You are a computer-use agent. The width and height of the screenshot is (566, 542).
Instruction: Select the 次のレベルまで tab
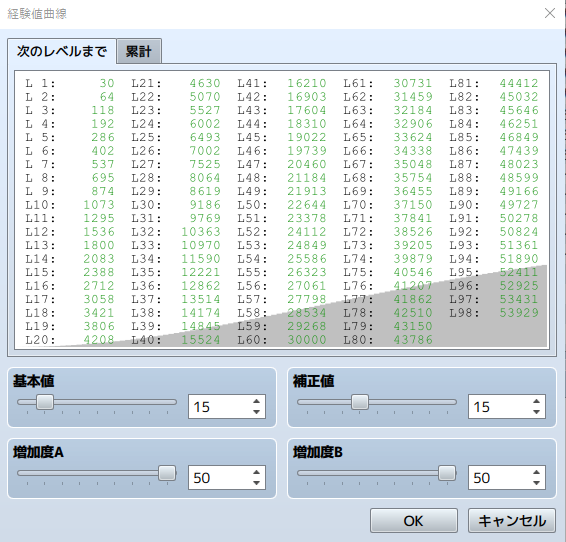[62, 51]
